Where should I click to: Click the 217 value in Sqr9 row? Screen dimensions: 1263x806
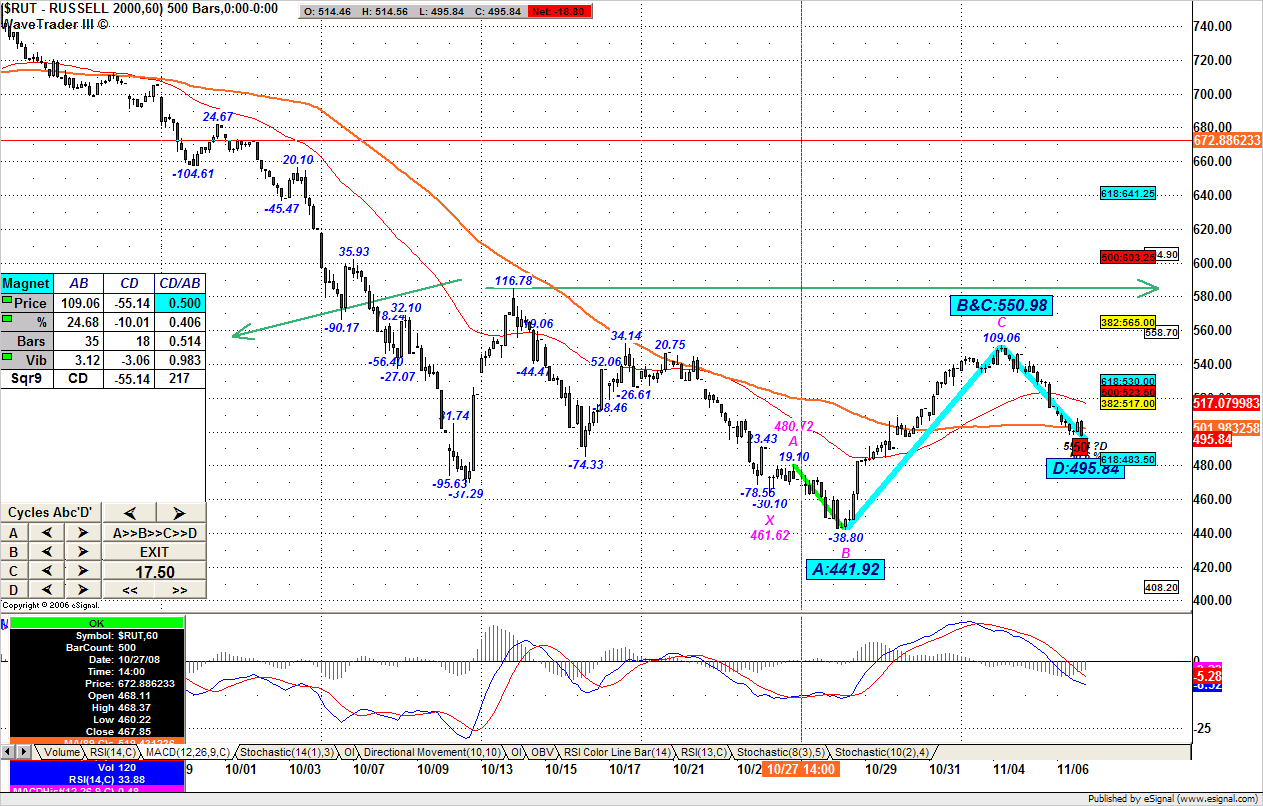click(179, 378)
